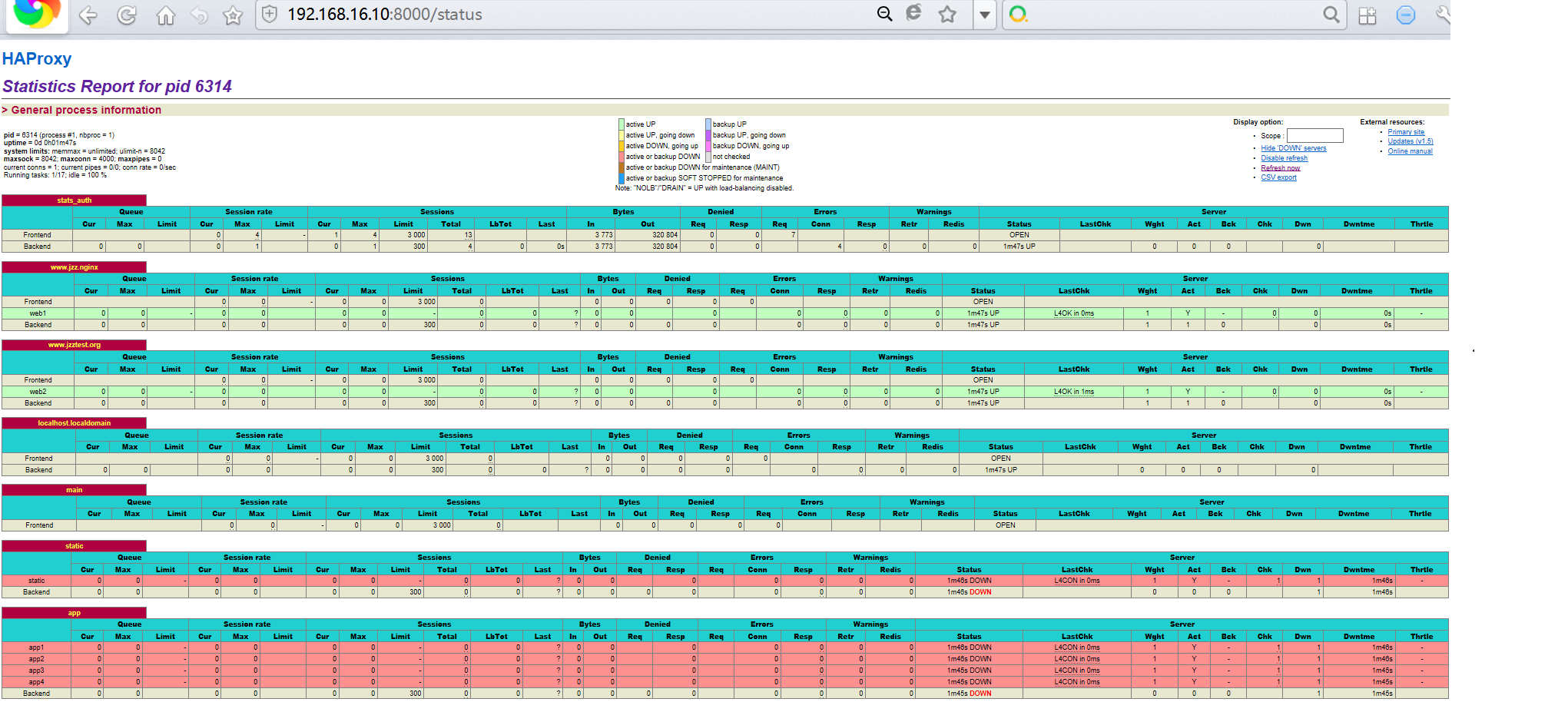Click the backup UP legend color swatch

tap(708, 124)
